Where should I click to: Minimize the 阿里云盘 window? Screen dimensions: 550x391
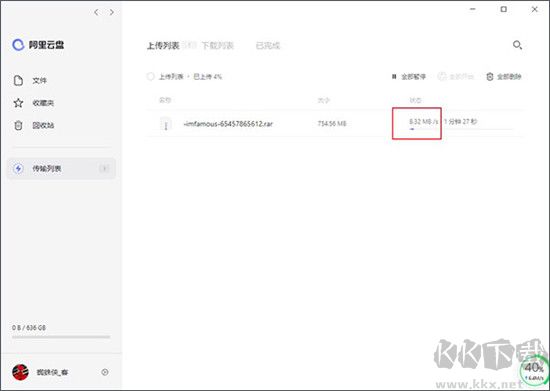[x=473, y=9]
